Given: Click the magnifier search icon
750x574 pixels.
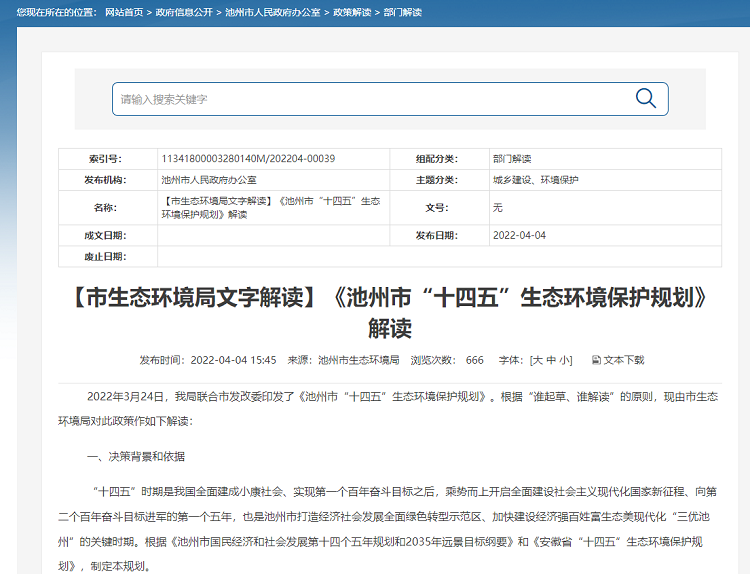Looking at the screenshot, I should coord(646,98).
